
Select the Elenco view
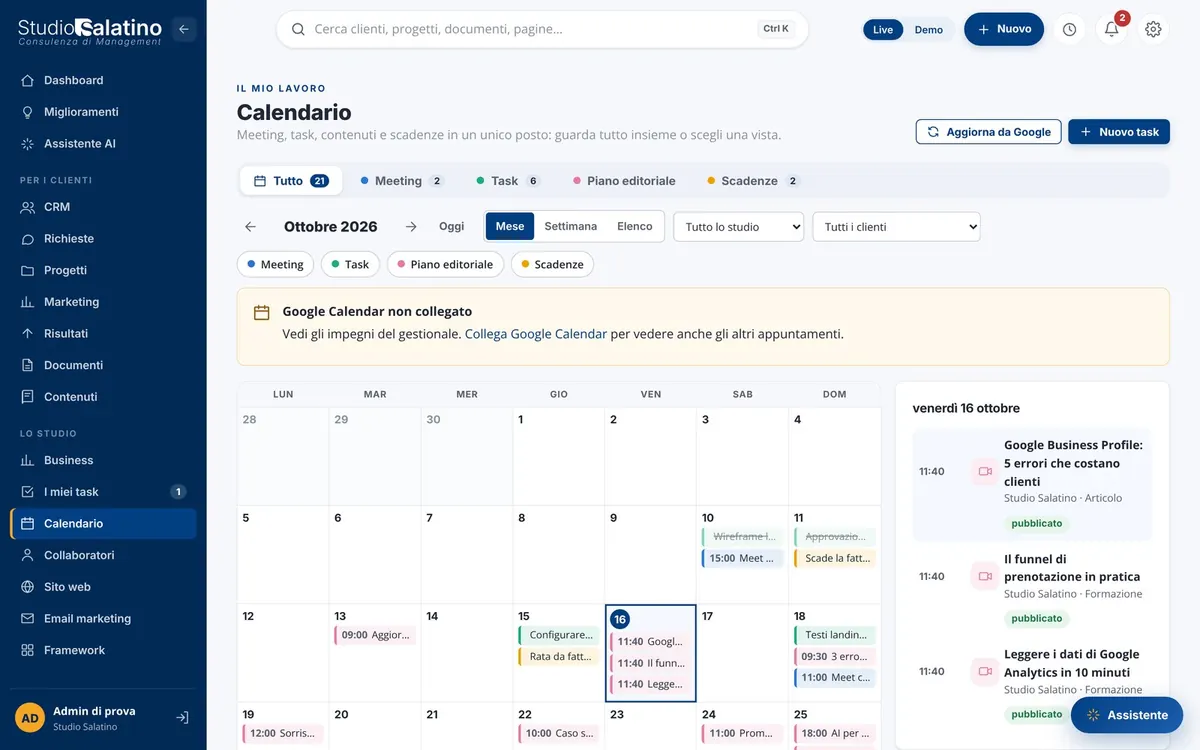pos(635,226)
